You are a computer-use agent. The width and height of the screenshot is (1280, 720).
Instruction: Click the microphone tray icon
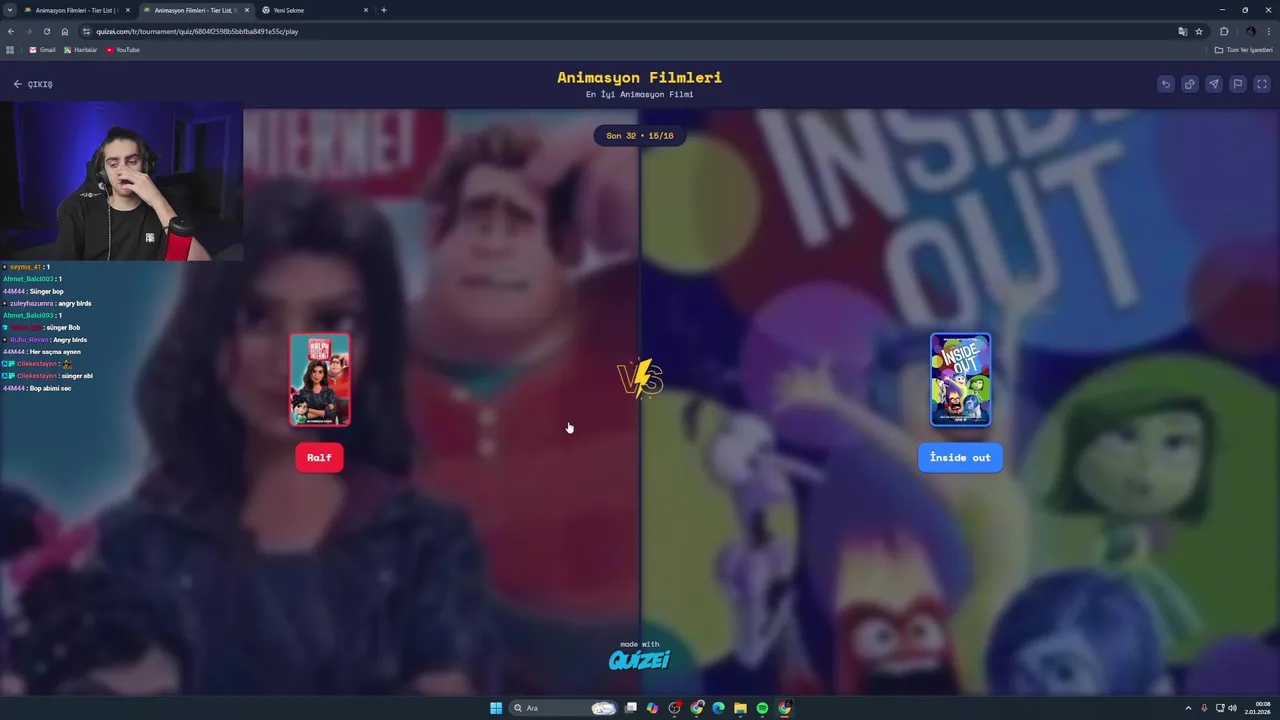[1204, 708]
